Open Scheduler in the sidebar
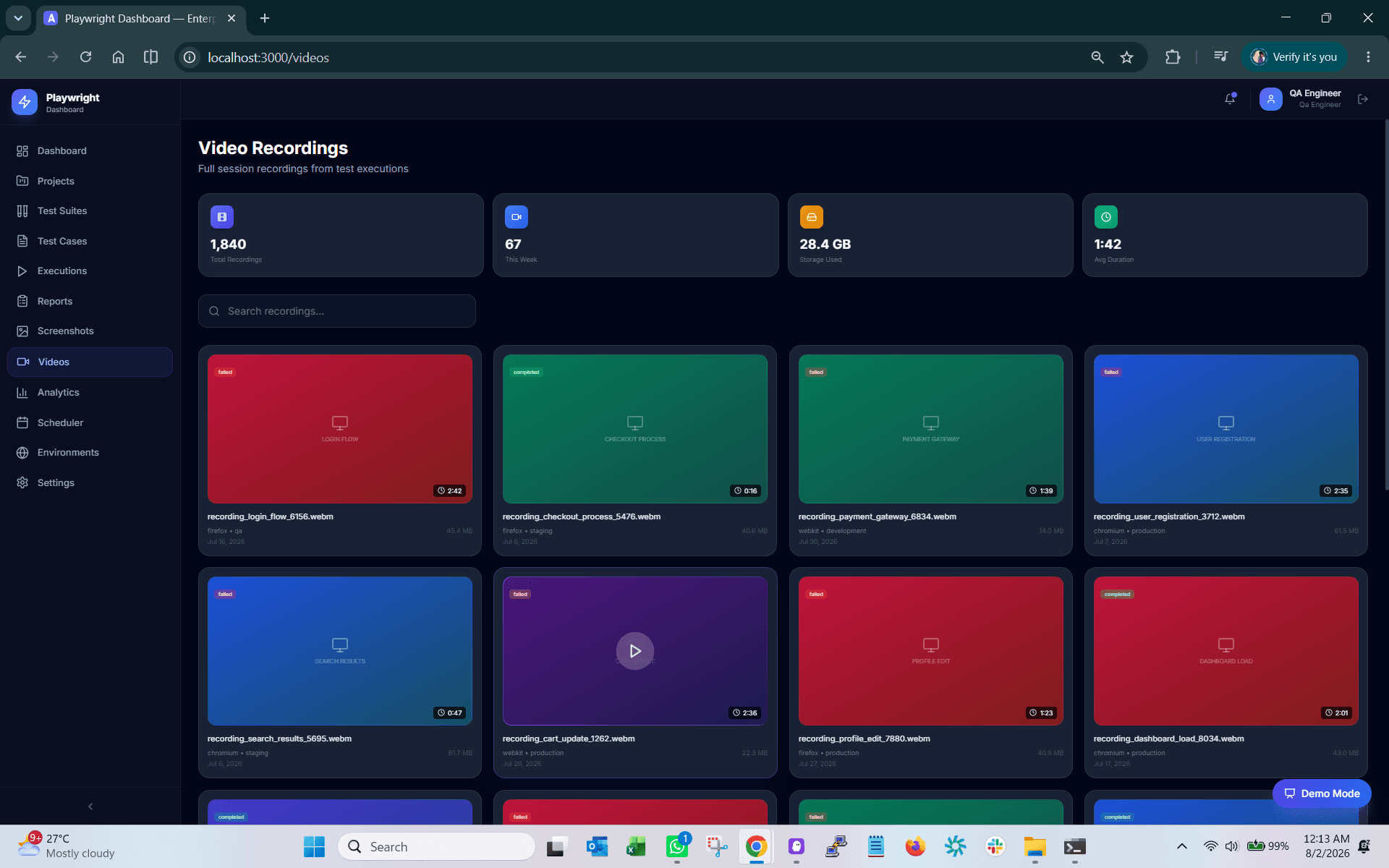The image size is (1389, 868). tap(90, 422)
